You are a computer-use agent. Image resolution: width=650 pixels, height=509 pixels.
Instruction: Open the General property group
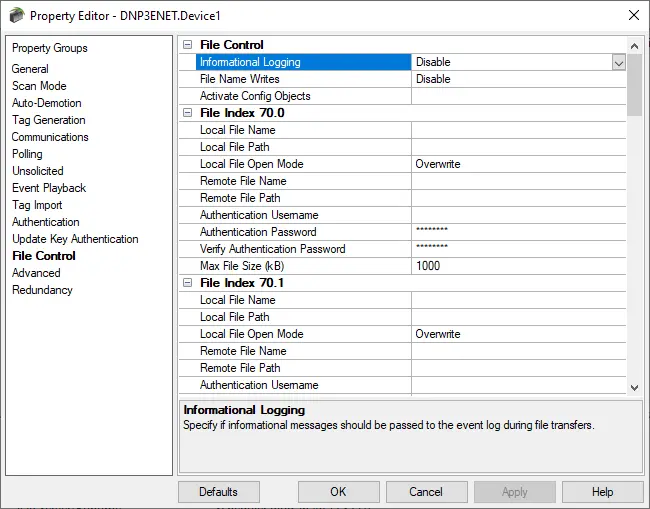point(30,69)
